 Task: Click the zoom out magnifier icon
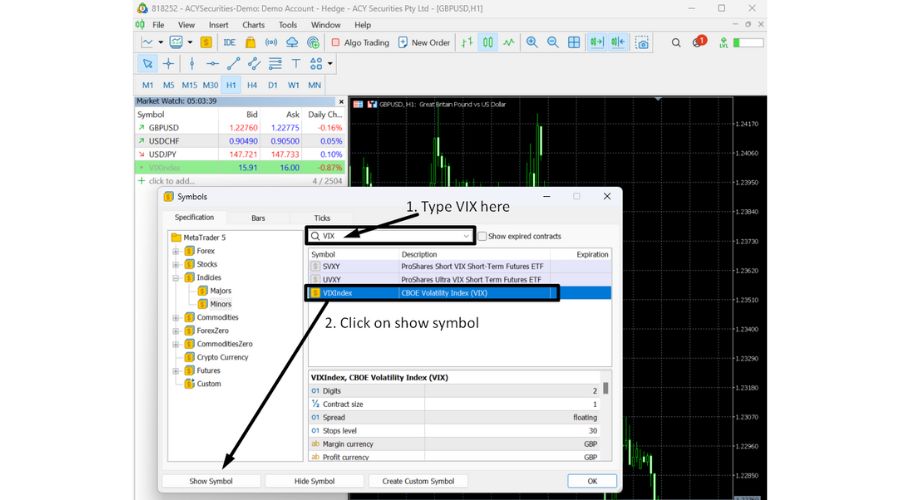(552, 43)
